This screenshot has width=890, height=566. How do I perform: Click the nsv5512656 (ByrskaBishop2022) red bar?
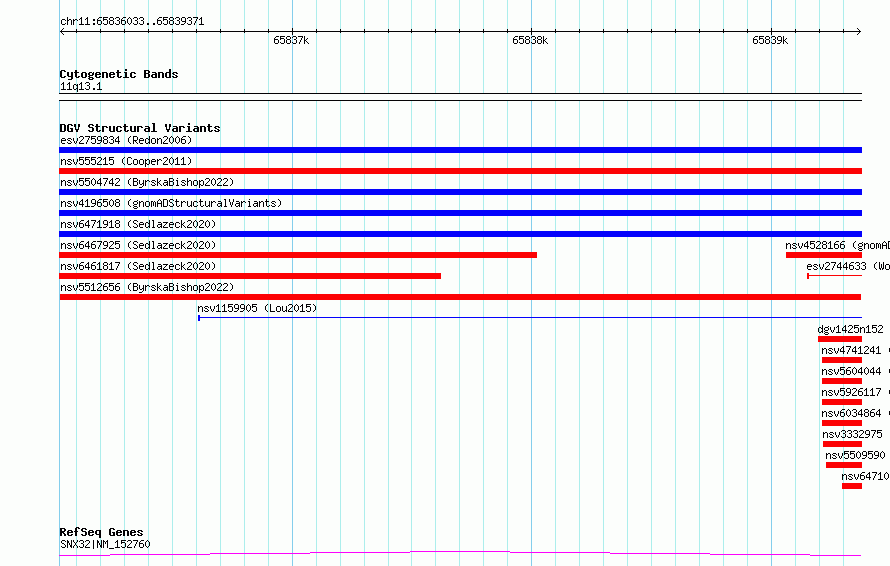pyautogui.click(x=460, y=297)
